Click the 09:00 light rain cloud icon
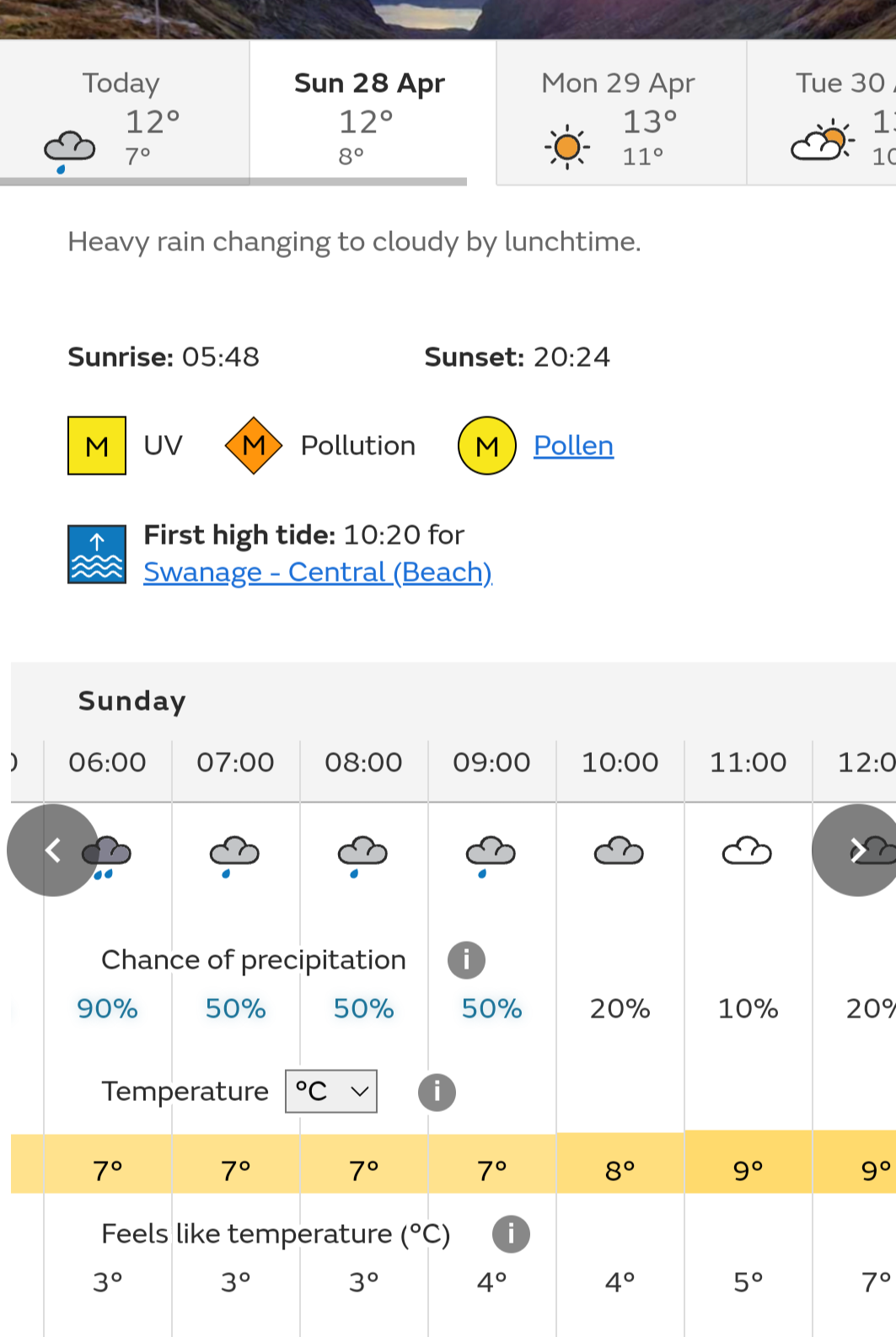Image resolution: width=896 pixels, height=1337 pixels. click(491, 856)
